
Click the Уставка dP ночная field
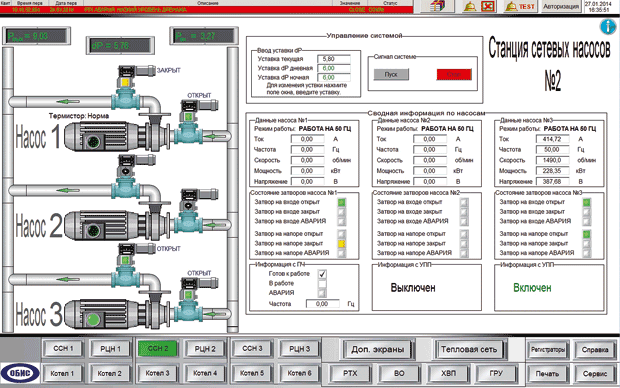coord(334,78)
